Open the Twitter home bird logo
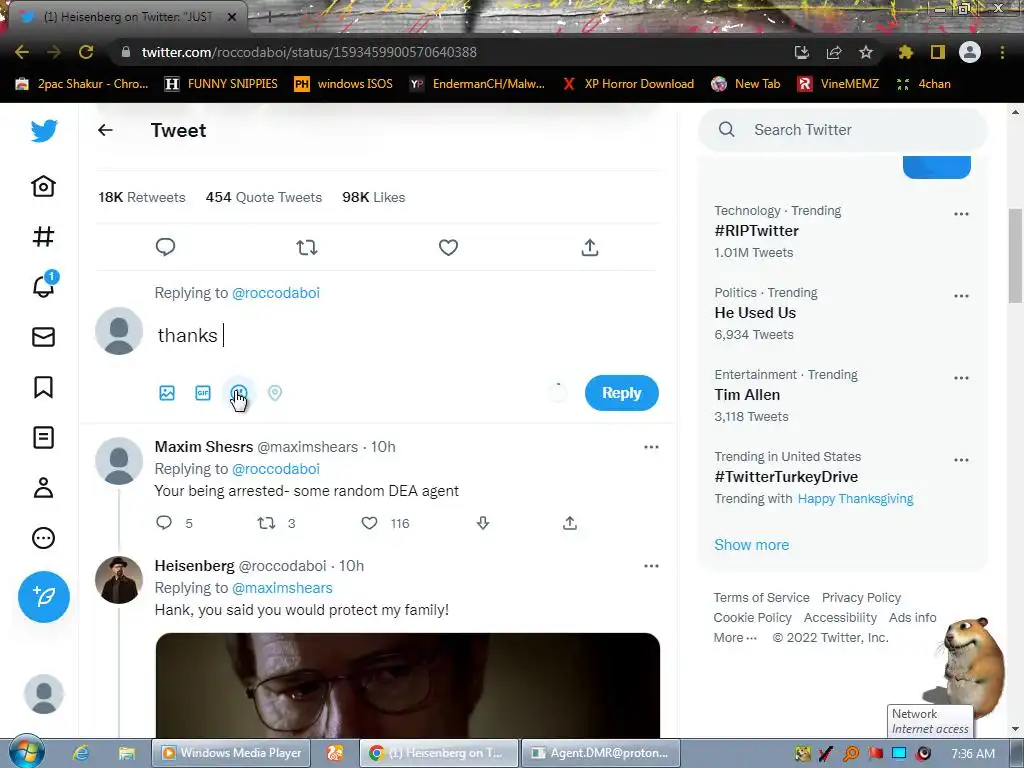 click(x=44, y=131)
